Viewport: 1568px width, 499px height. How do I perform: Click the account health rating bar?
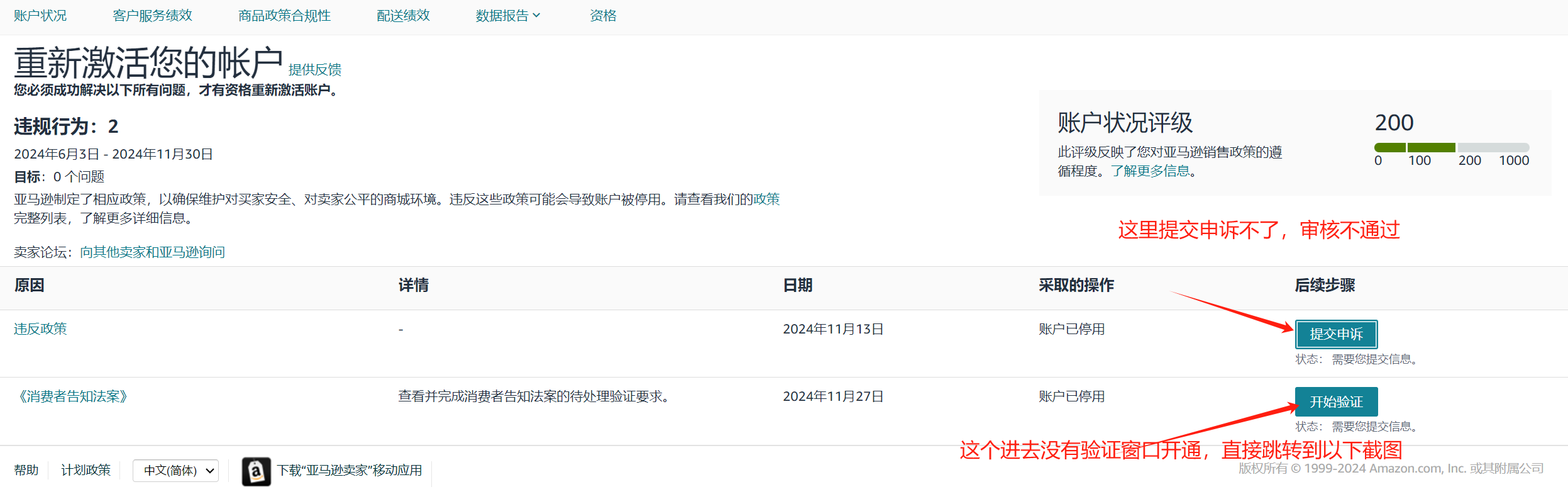click(x=1452, y=147)
